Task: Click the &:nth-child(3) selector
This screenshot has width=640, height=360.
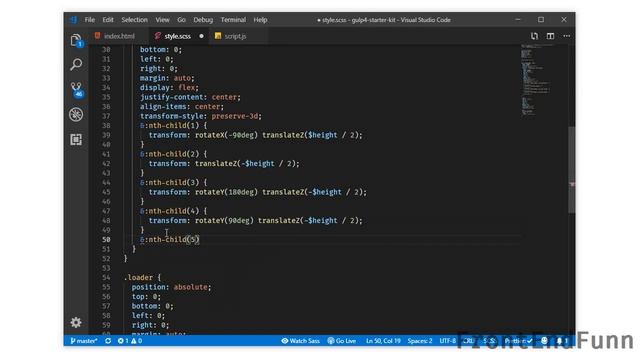Action: coord(170,182)
